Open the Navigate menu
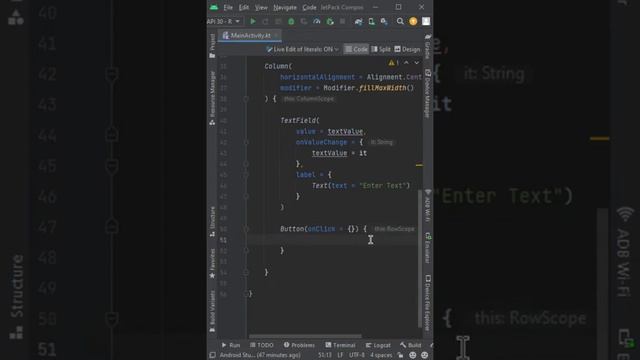 pyautogui.click(x=285, y=7)
